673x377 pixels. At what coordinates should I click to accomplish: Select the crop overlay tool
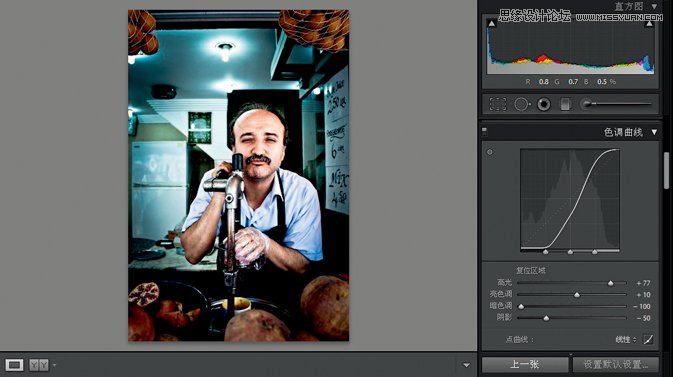click(497, 104)
